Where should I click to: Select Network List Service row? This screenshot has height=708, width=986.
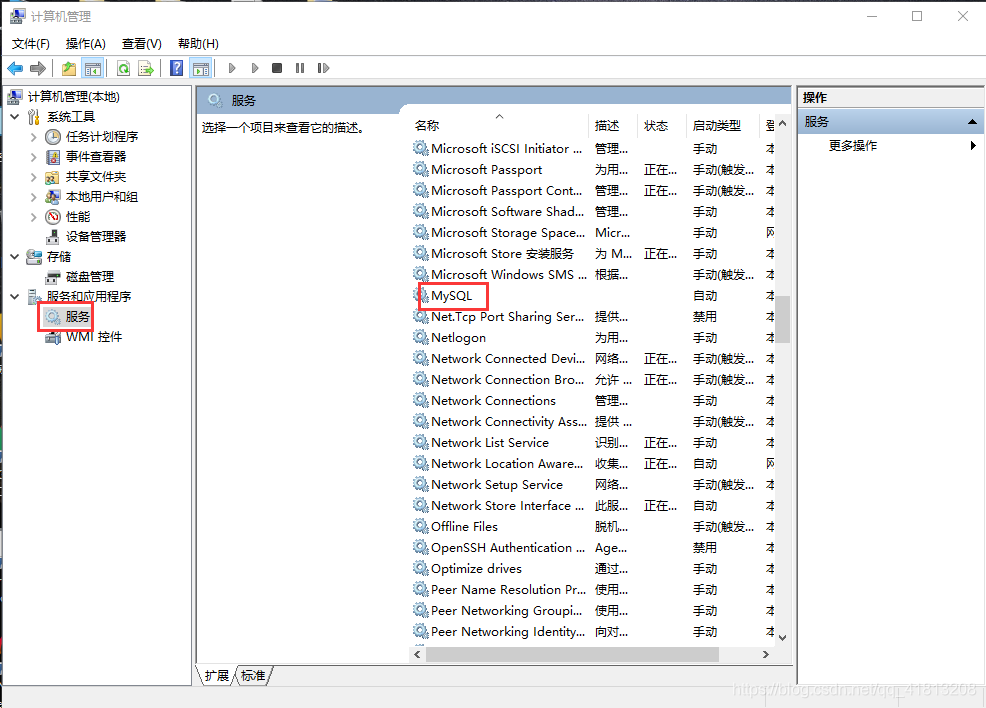pyautogui.click(x=593, y=443)
